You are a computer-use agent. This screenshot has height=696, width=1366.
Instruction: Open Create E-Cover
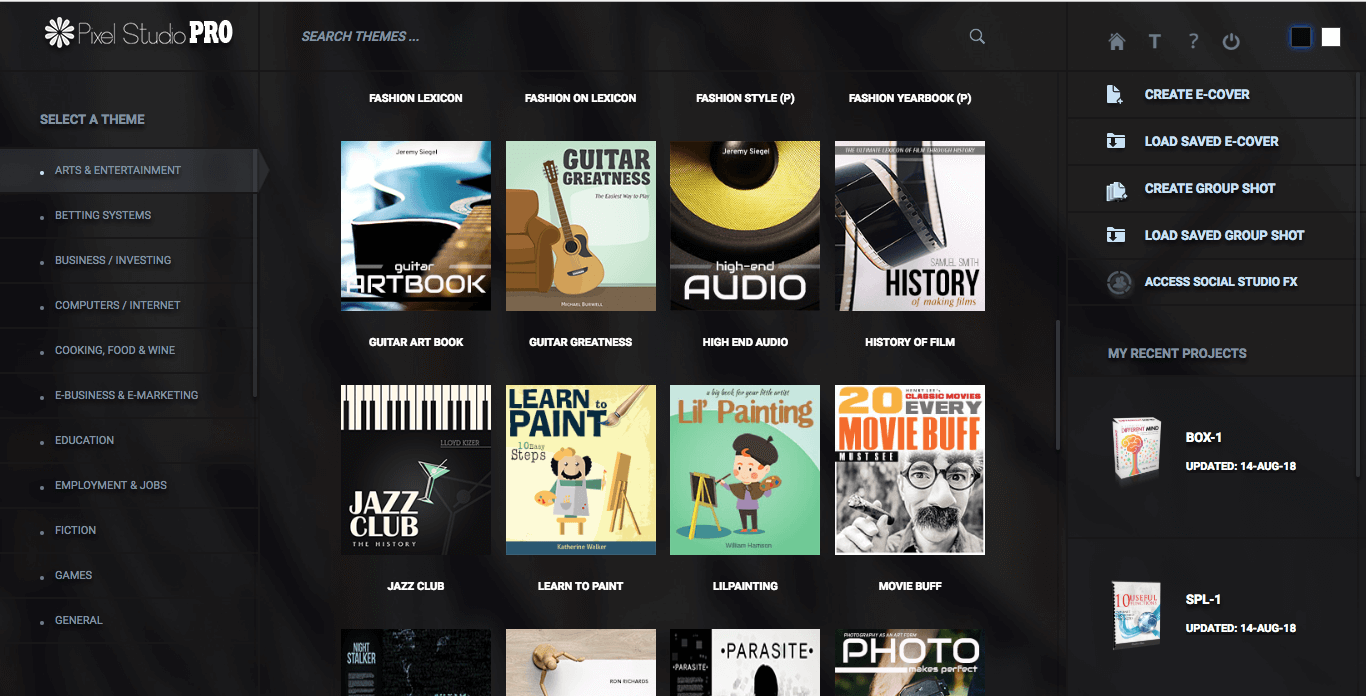click(1197, 94)
